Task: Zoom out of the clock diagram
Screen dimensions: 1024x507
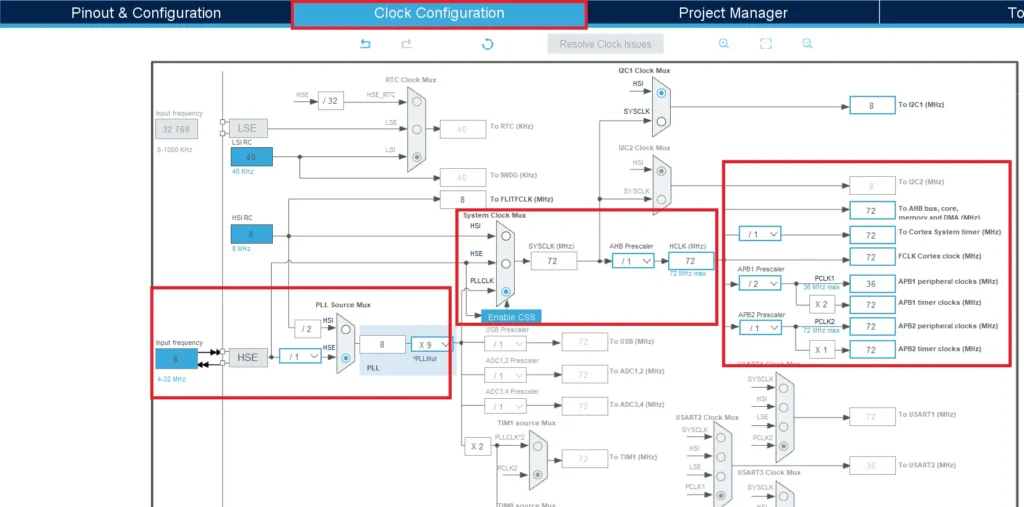Action: (x=807, y=44)
